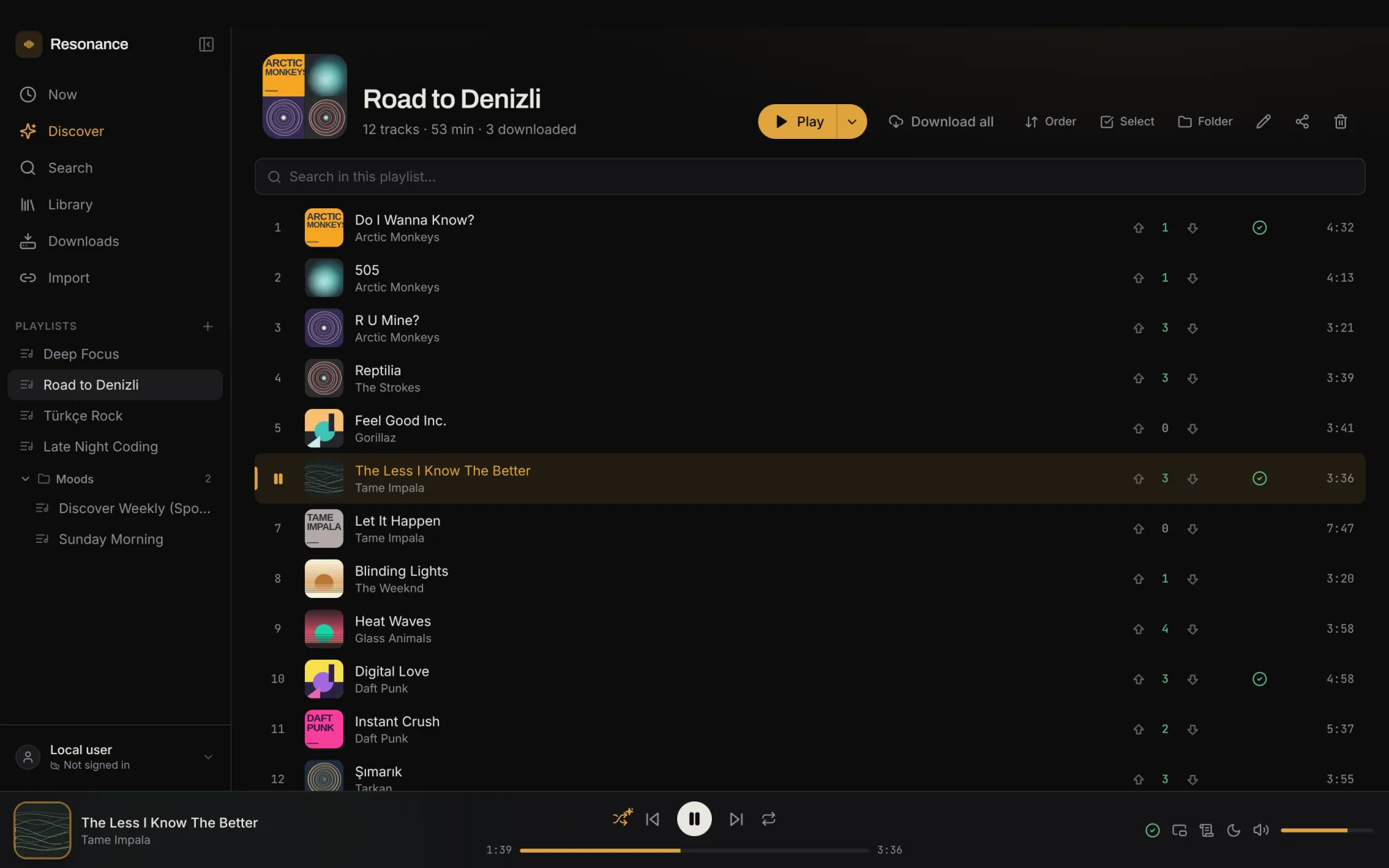The height and width of the screenshot is (868, 1389).
Task: Open the Library section
Action: 115,205
